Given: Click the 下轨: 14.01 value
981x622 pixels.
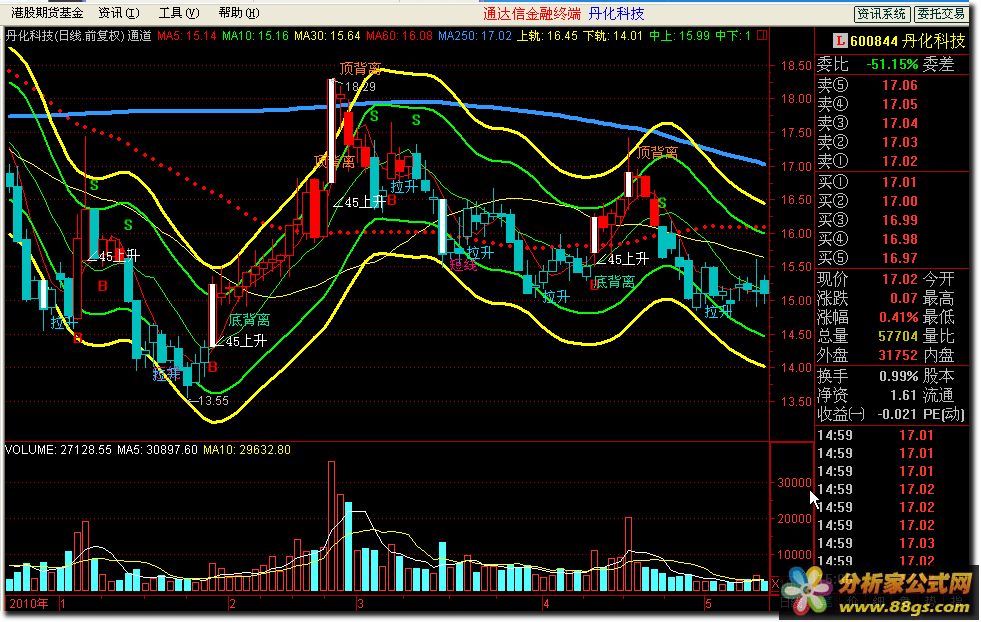Looking at the screenshot, I should 613,36.
